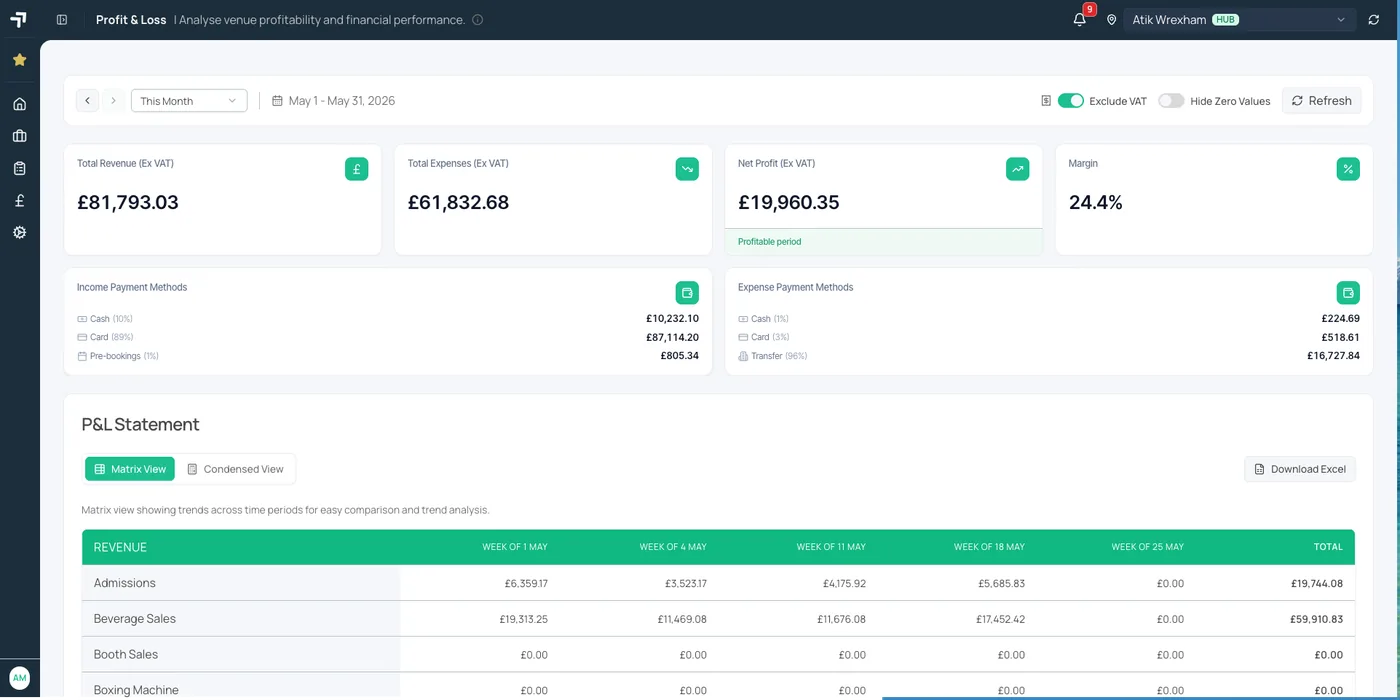The image size is (1400, 700).
Task: Turn off the Exclude VAT switch
Action: click(1071, 101)
